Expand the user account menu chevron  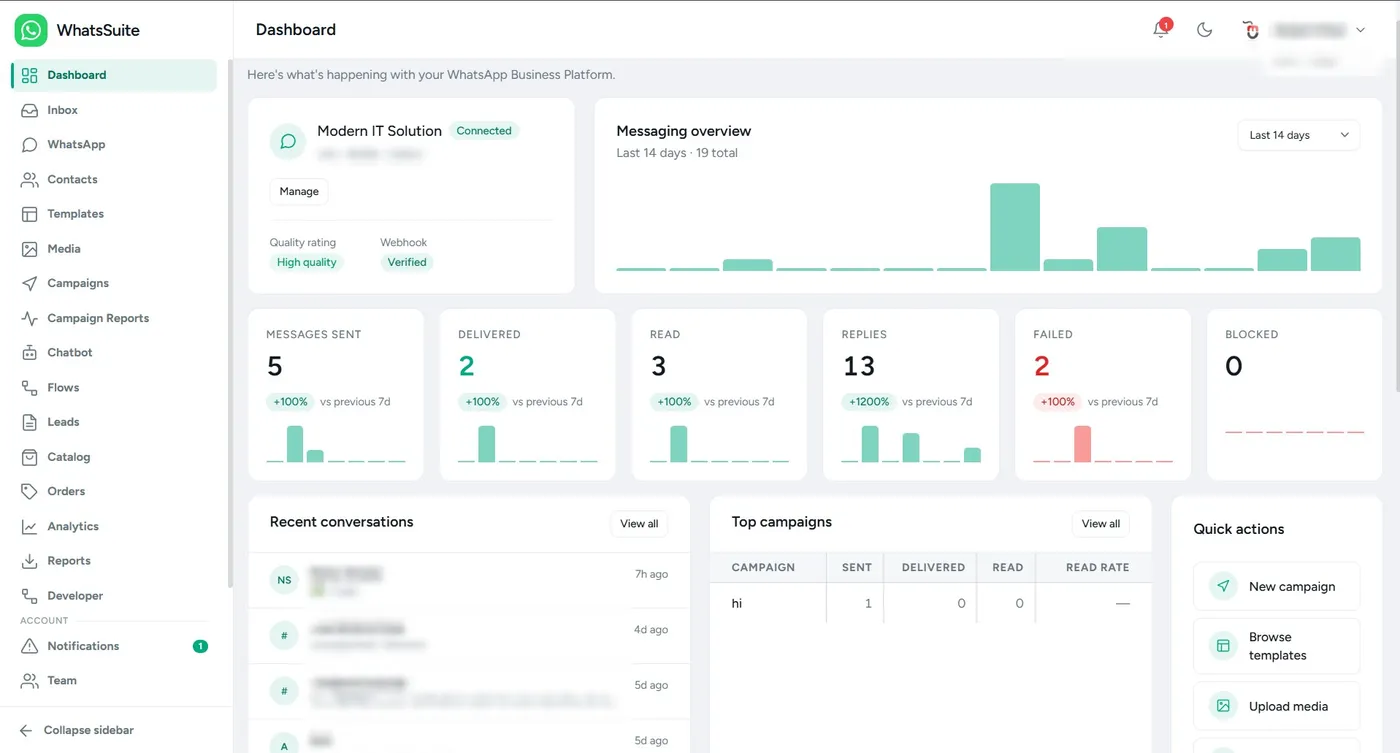1360,30
